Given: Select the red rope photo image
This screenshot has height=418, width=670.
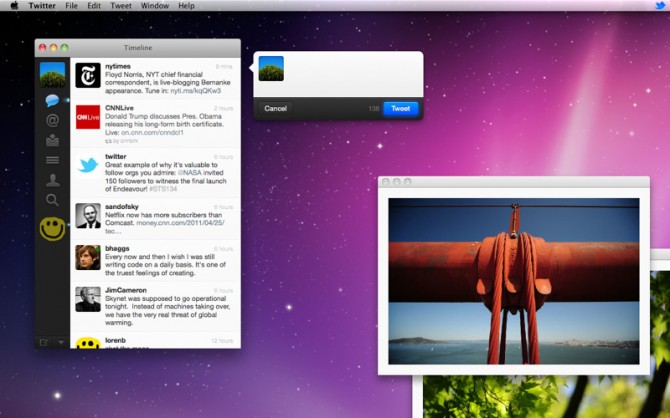Looking at the screenshot, I should click(513, 280).
